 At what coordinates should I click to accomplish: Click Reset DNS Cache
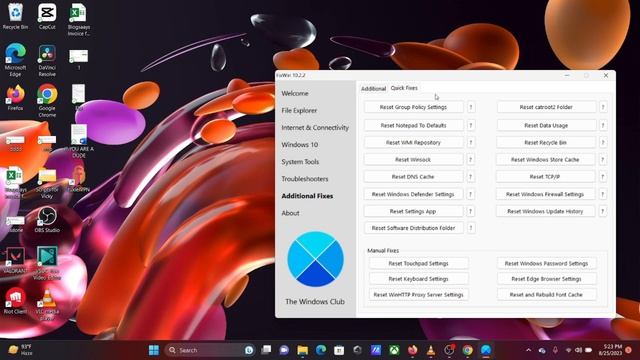tap(413, 177)
